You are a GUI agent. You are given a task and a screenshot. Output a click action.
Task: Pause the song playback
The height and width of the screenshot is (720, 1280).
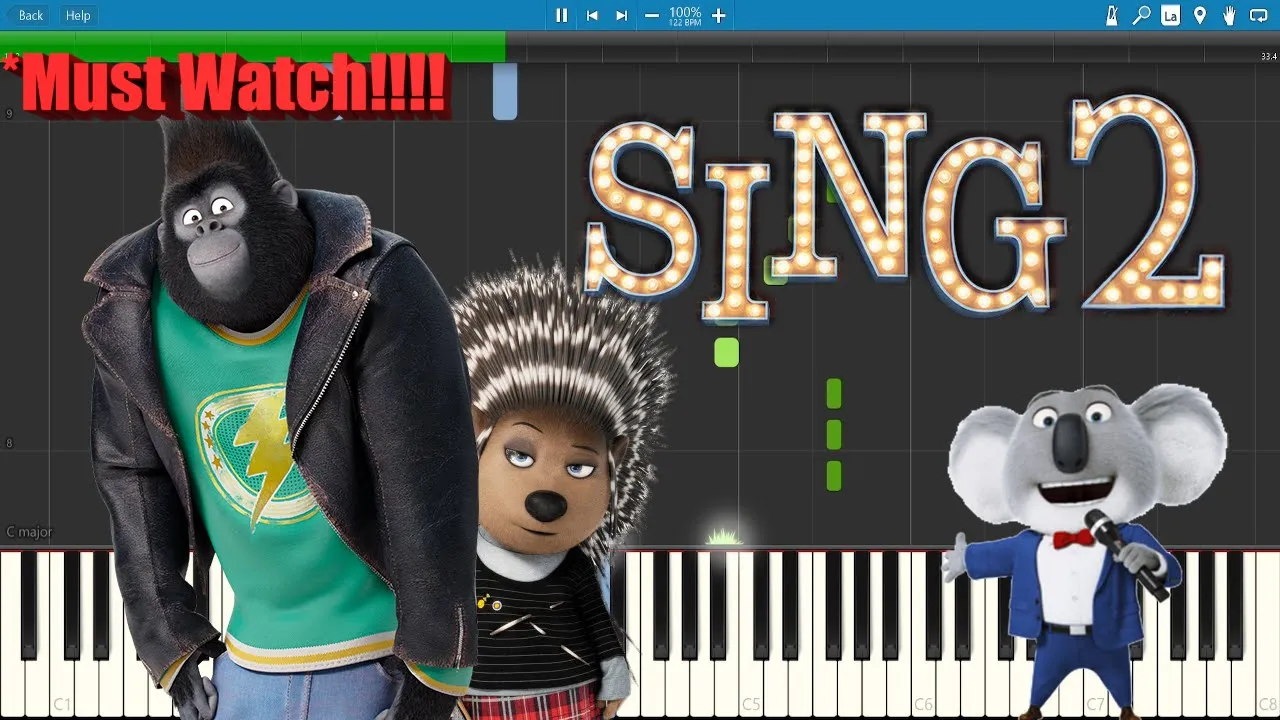(561, 15)
